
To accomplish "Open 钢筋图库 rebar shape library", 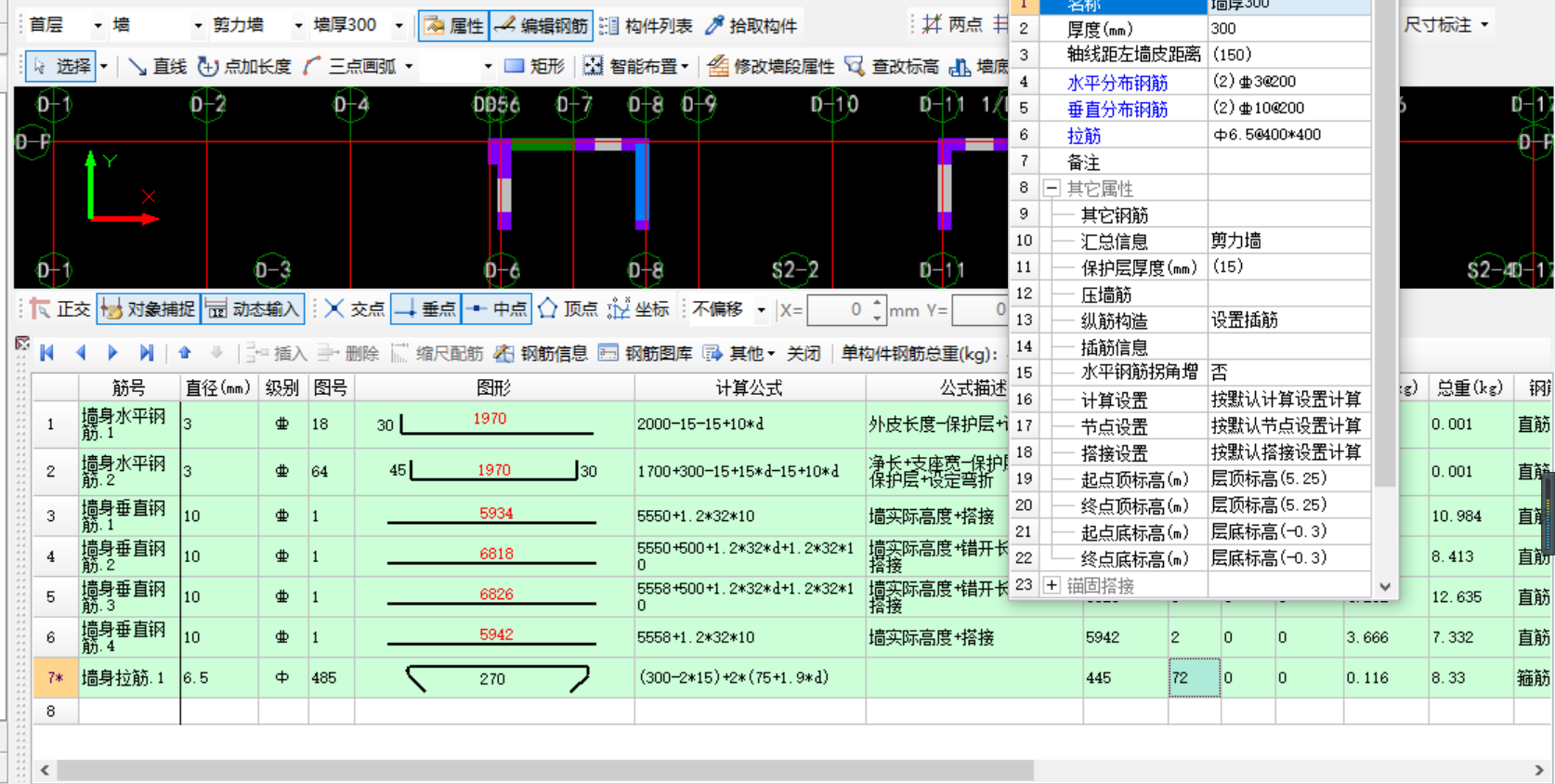I will click(x=646, y=353).
